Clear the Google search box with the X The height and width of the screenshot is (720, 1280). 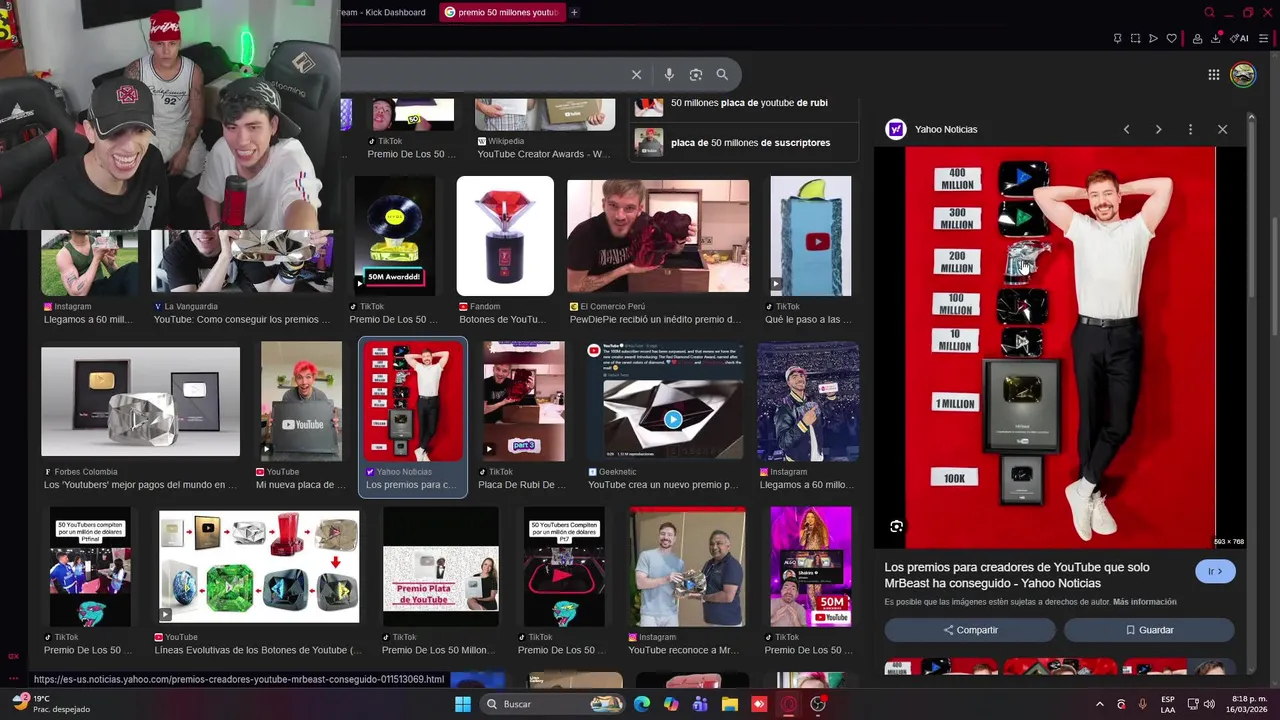point(636,74)
